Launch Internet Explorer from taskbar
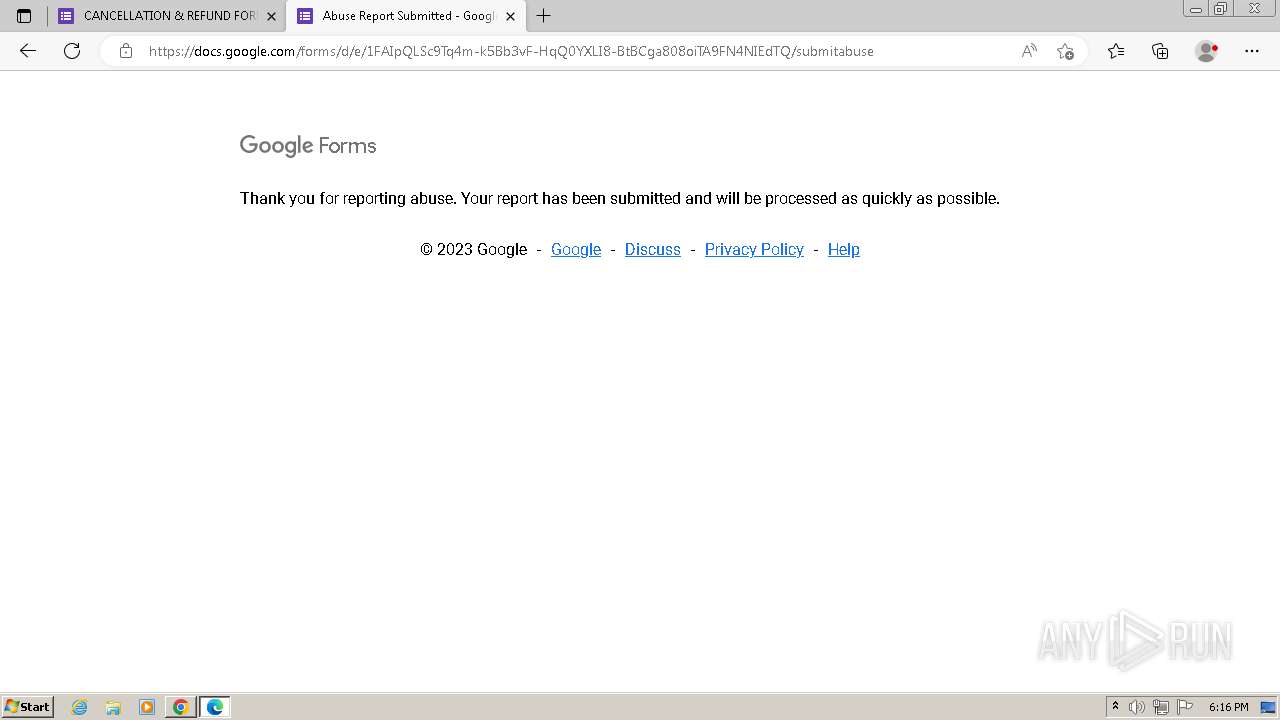The image size is (1280, 720). pyautogui.click(x=79, y=707)
